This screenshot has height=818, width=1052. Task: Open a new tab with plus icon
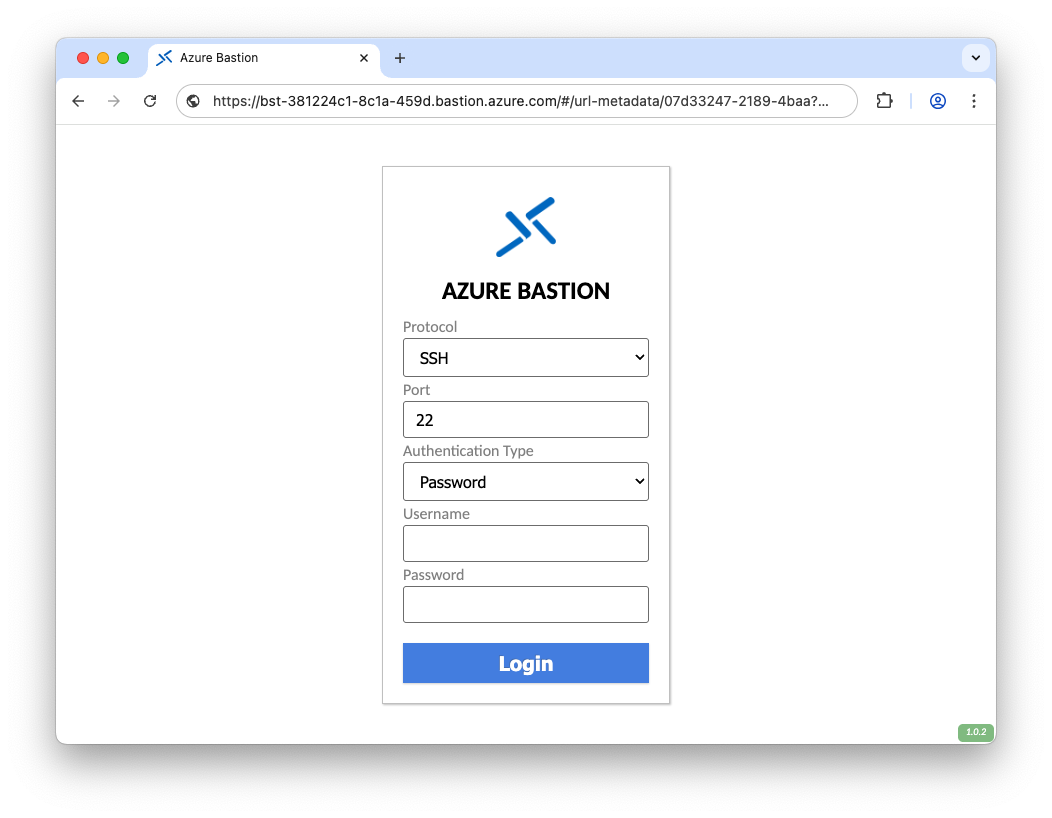point(400,58)
